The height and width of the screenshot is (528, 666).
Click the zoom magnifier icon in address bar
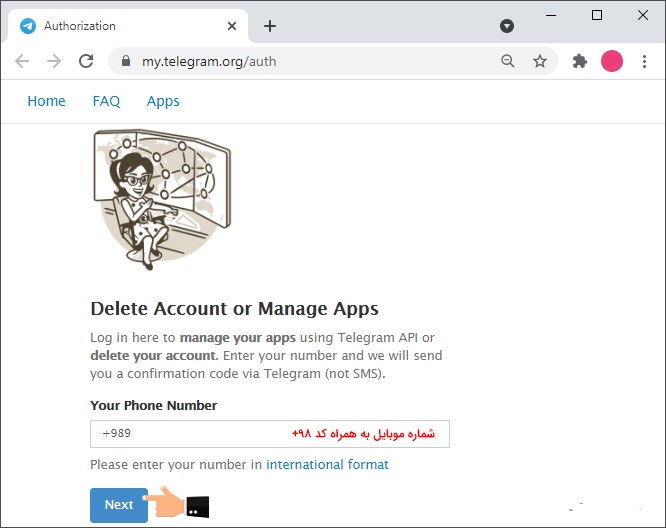508,61
